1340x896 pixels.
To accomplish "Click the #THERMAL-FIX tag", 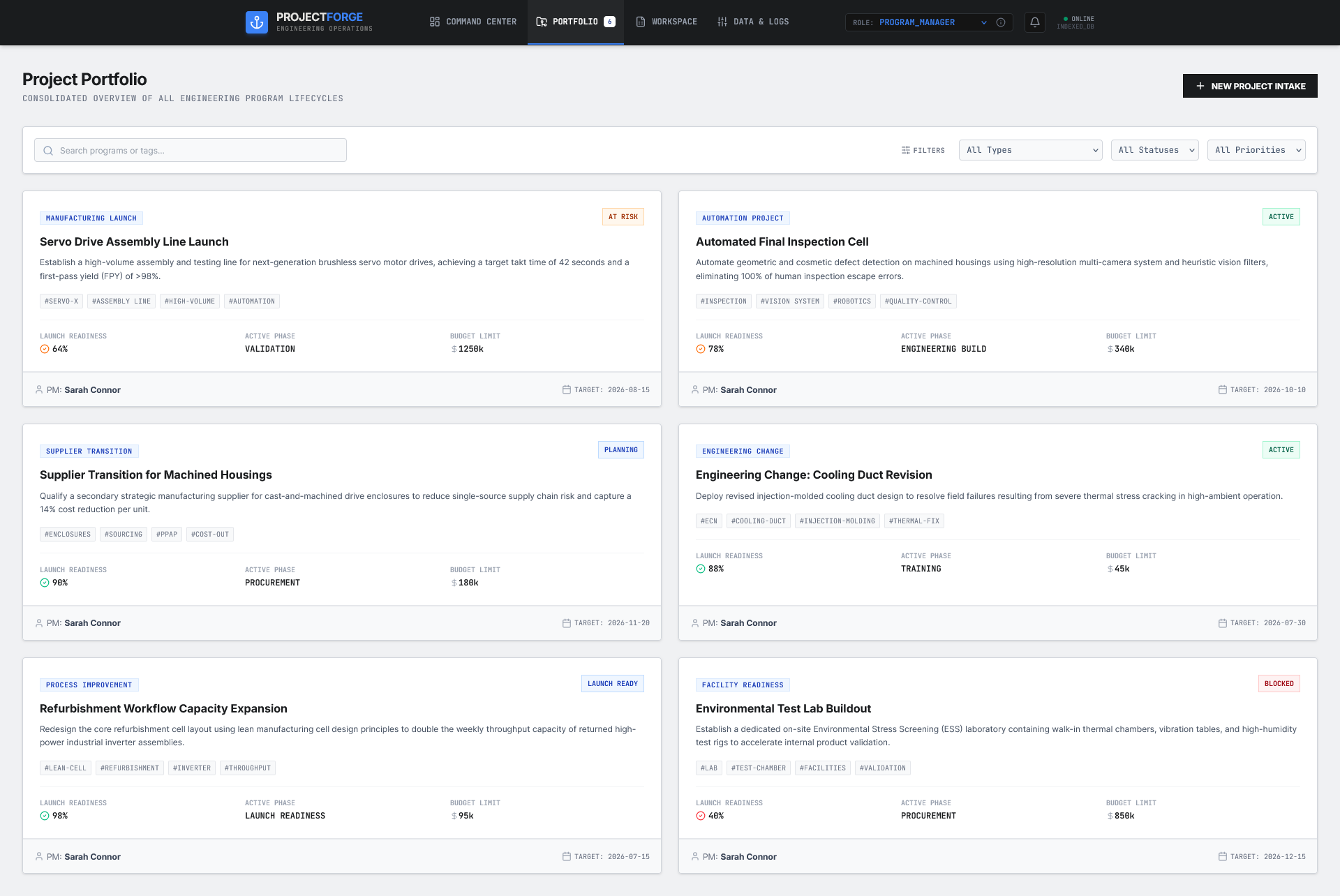I will 914,521.
